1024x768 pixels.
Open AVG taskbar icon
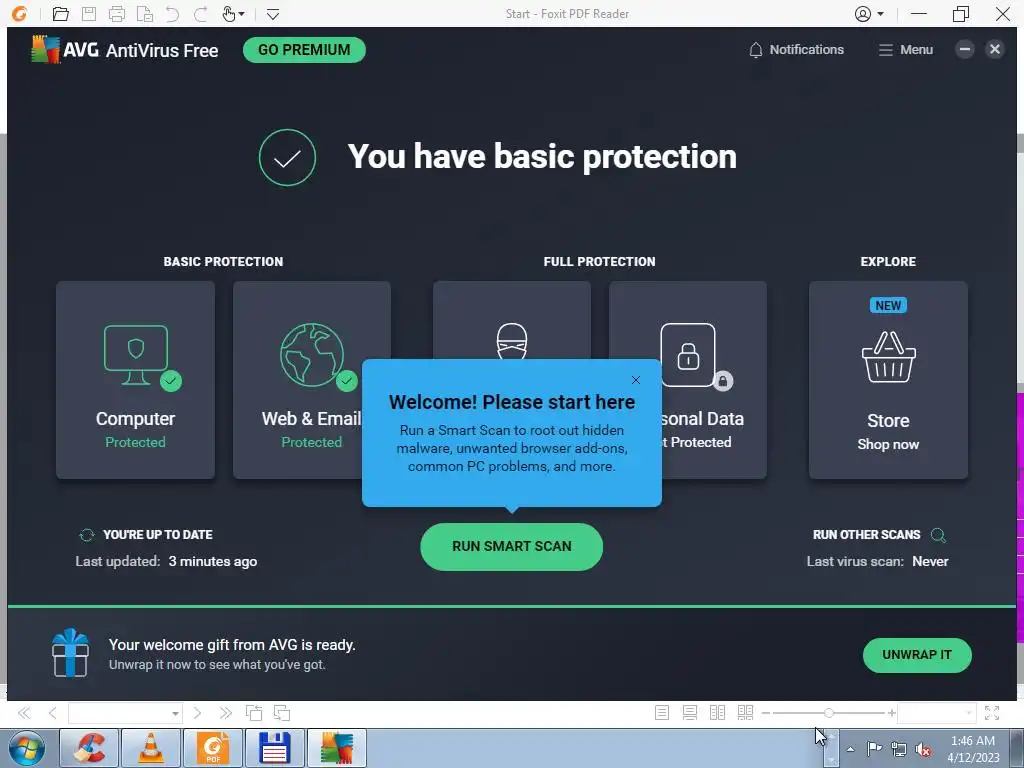coord(337,748)
